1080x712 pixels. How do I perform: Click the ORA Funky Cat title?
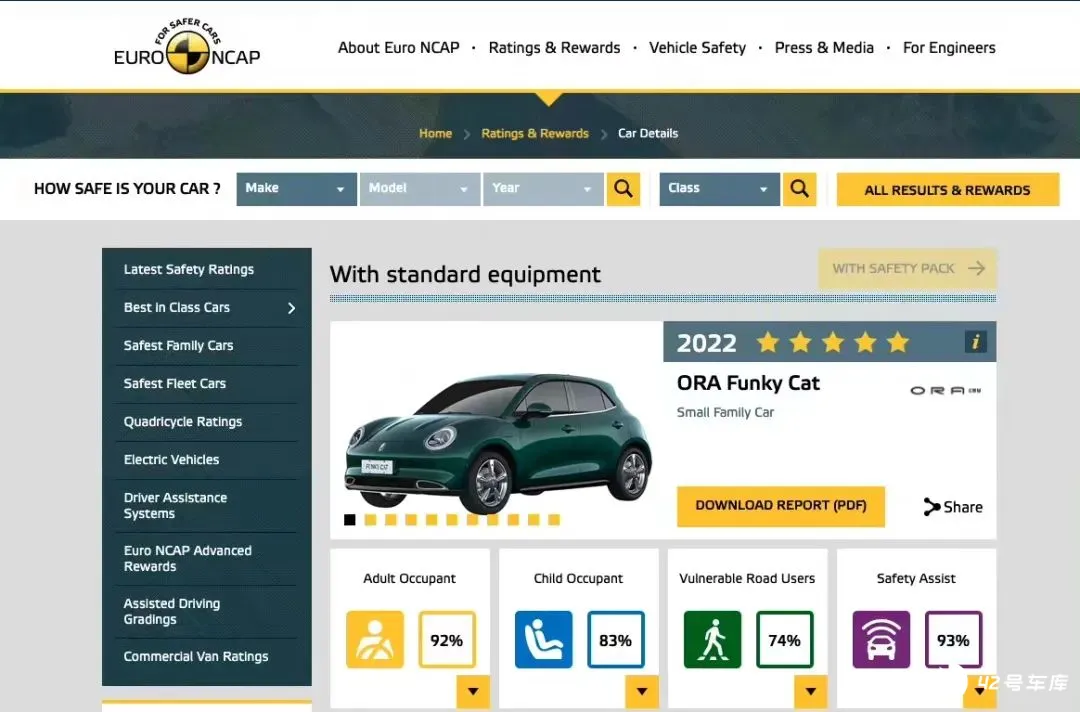pyautogui.click(x=748, y=383)
